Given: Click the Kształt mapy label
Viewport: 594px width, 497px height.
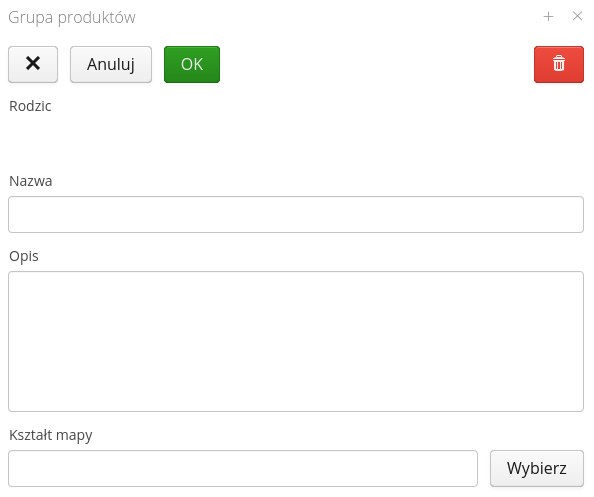Looking at the screenshot, I should pyautogui.click(x=51, y=435).
